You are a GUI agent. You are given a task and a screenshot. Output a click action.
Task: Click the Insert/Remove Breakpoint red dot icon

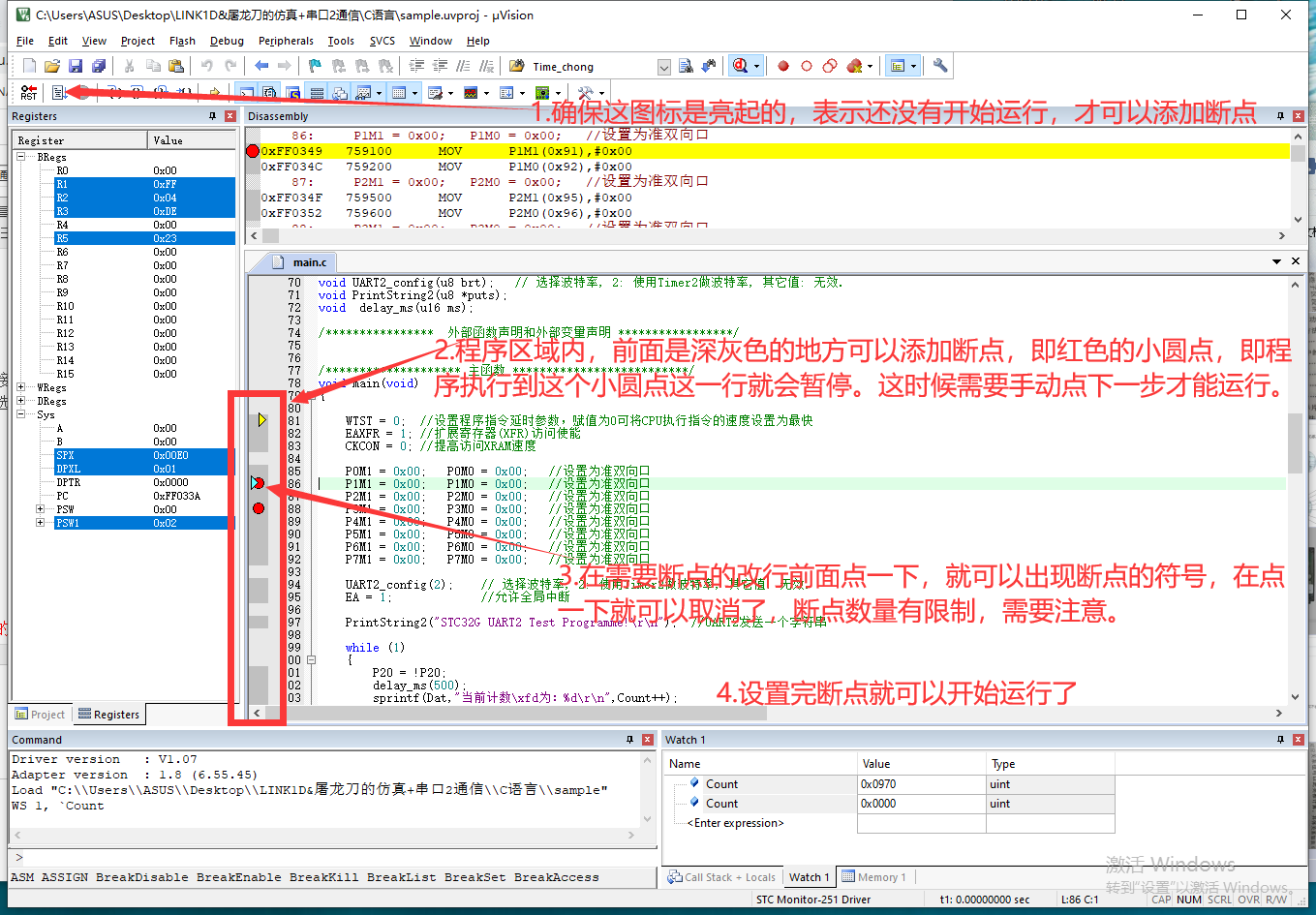point(783,66)
